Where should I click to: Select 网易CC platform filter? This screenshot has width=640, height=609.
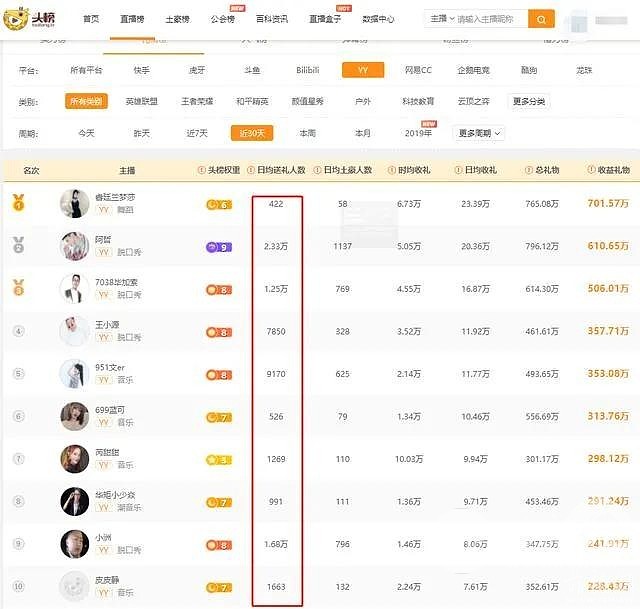coord(418,70)
